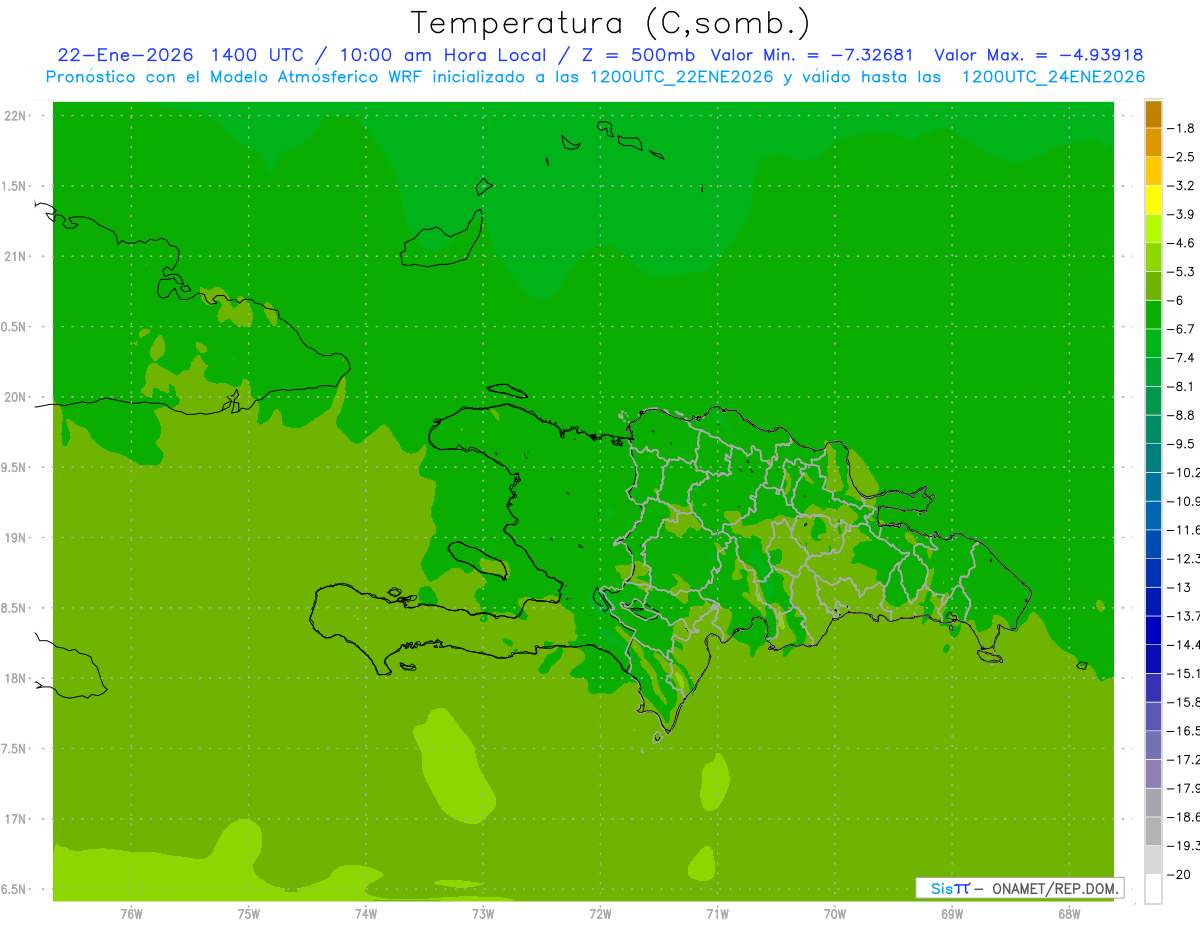Click the gray swatch between -18.6 and -19.3

[1153, 830]
